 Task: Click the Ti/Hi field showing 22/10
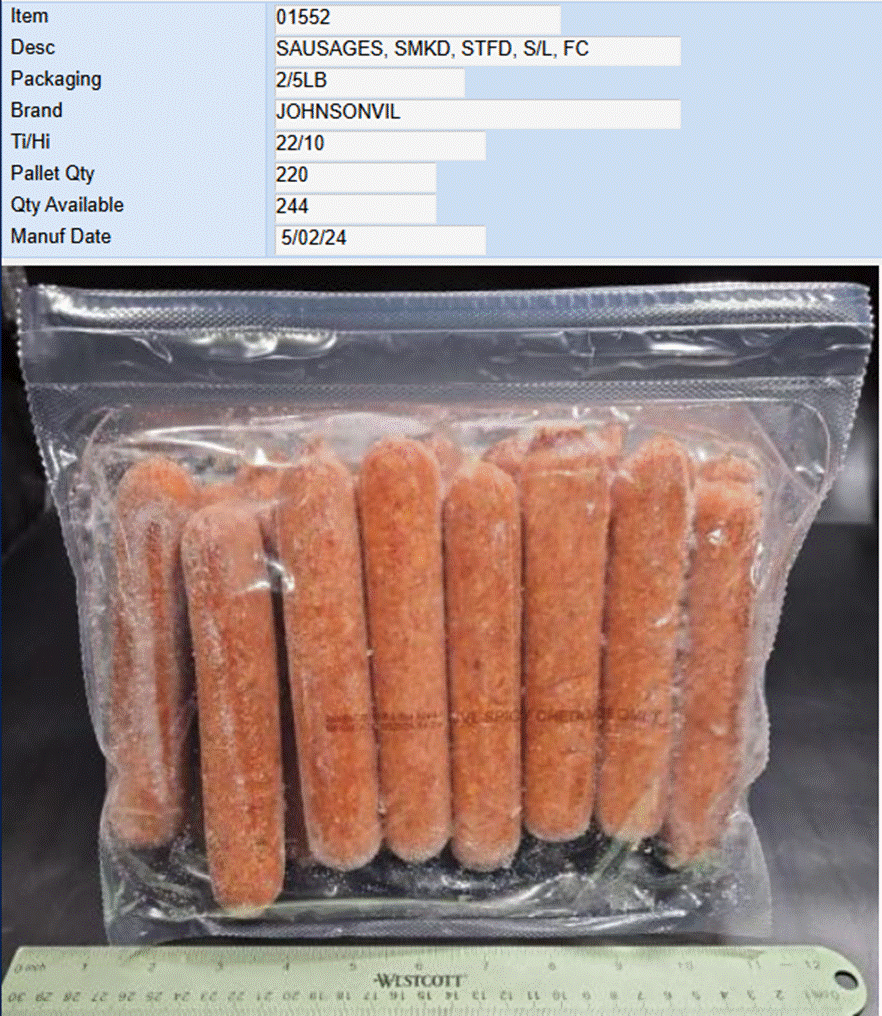click(380, 144)
